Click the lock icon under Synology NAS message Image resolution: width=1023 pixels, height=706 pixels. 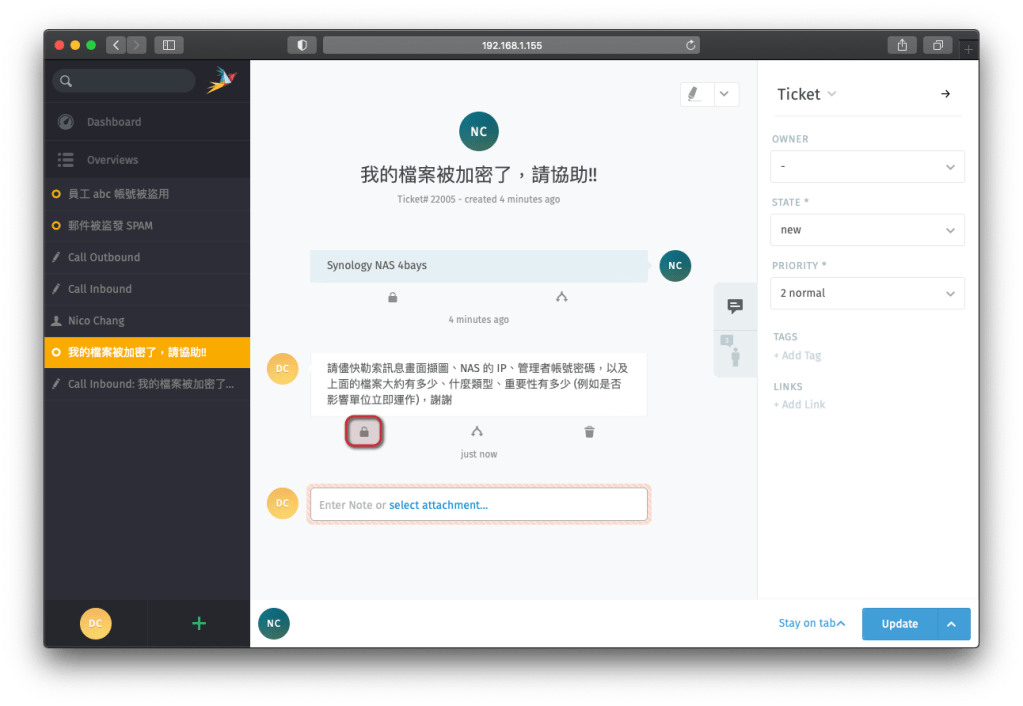click(393, 297)
